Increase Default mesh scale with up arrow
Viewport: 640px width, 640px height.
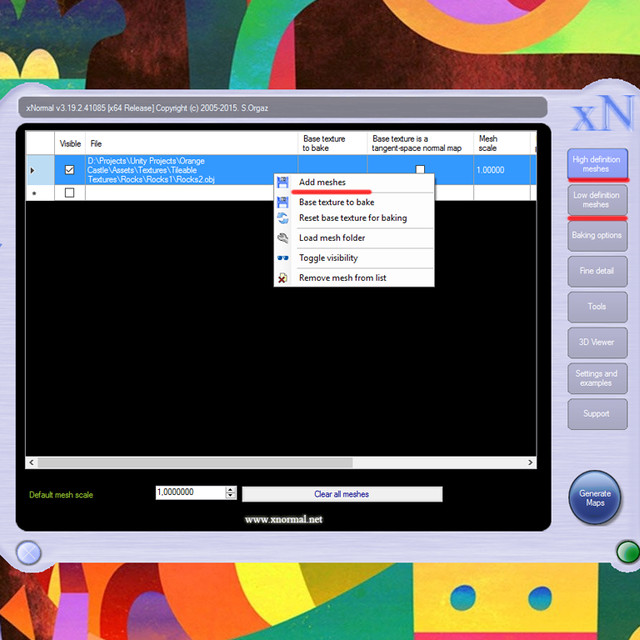[231, 489]
